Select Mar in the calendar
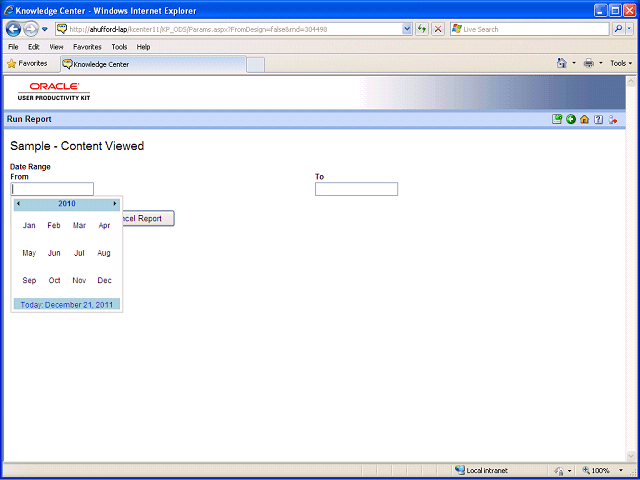Screen dimensions: 640x480 click(79, 225)
